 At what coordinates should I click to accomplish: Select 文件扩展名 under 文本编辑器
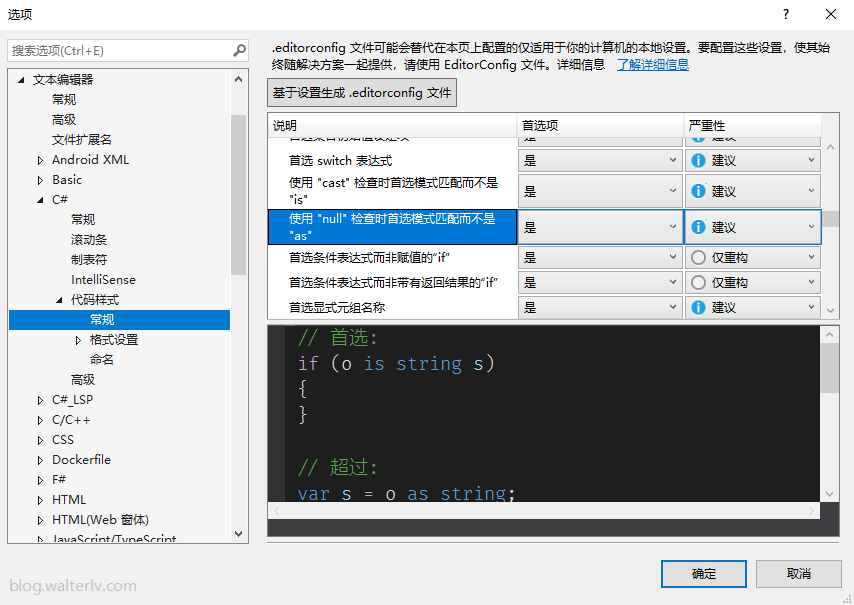(x=82, y=140)
